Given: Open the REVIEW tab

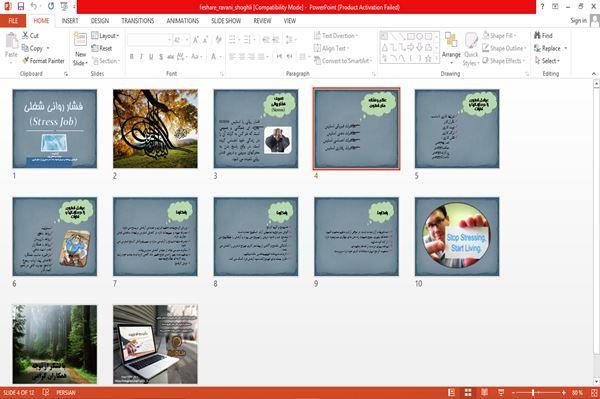Looking at the screenshot, I should click(262, 21).
